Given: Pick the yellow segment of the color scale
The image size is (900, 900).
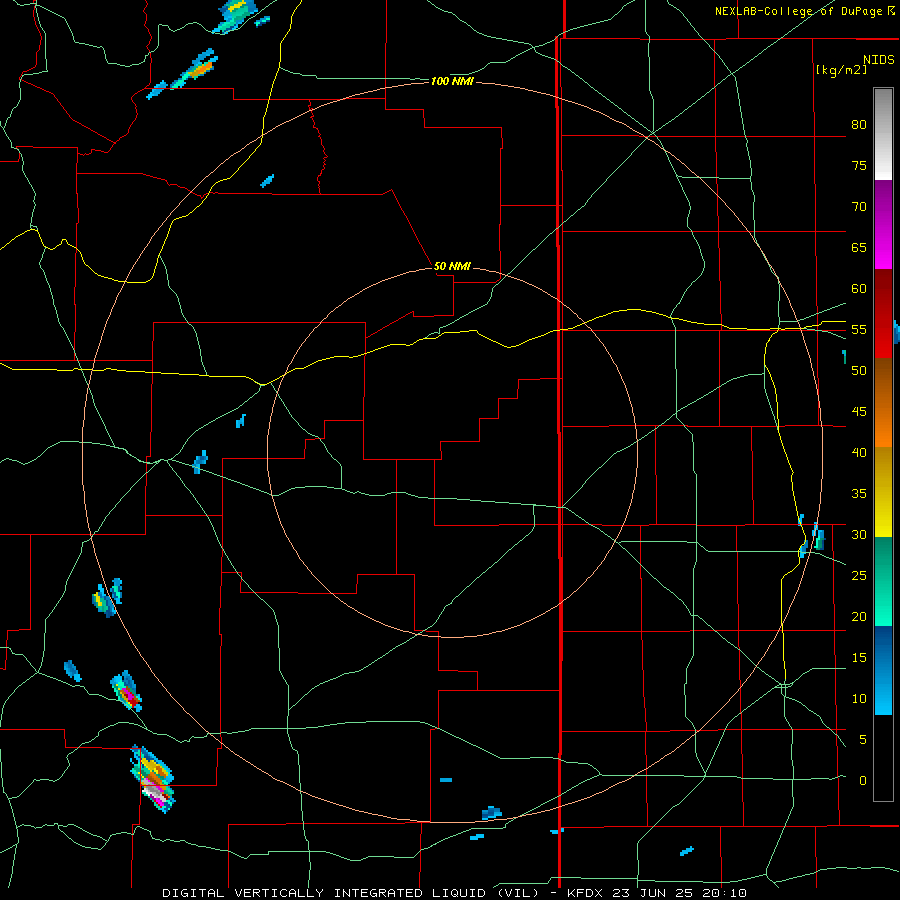Looking at the screenshot, I should (x=883, y=492).
